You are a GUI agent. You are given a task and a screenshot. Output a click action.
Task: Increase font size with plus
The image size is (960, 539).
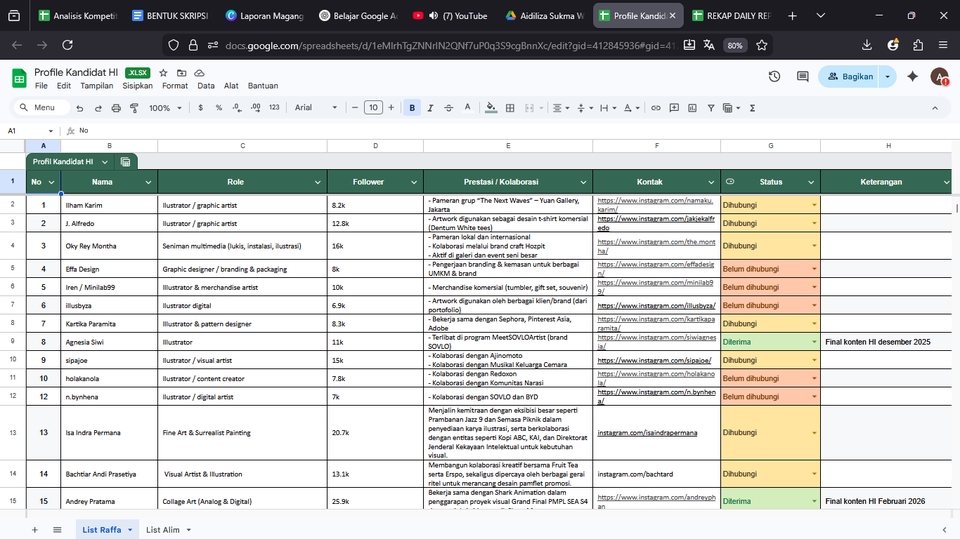point(391,108)
